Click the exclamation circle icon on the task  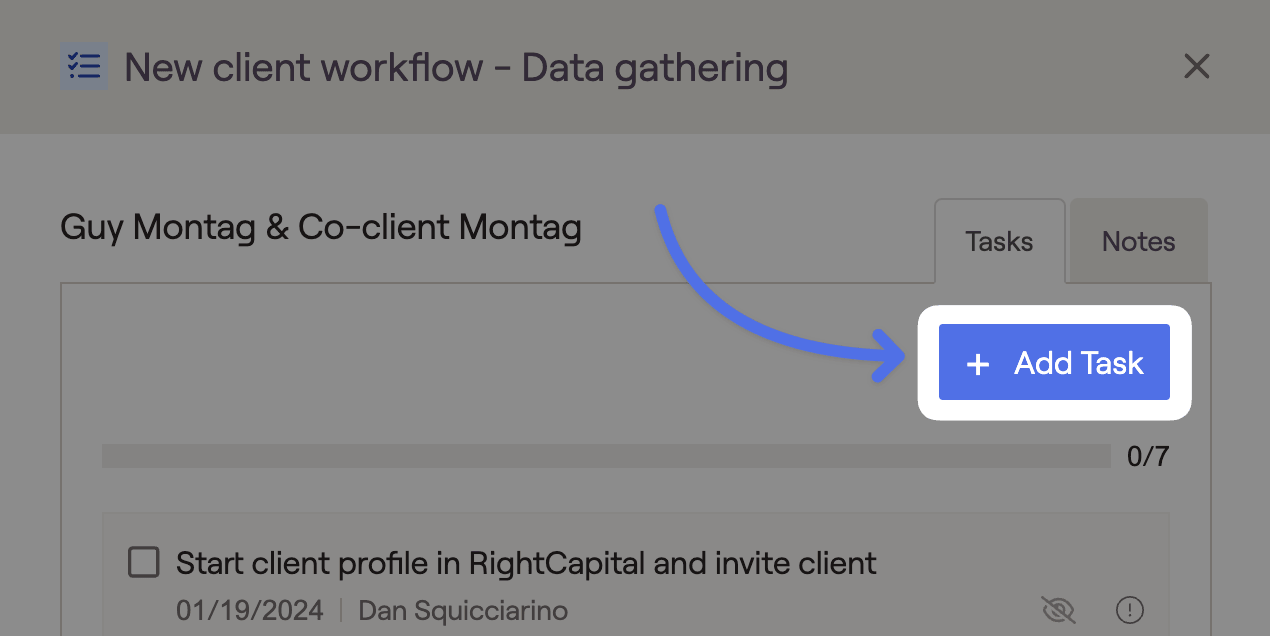click(x=1130, y=609)
